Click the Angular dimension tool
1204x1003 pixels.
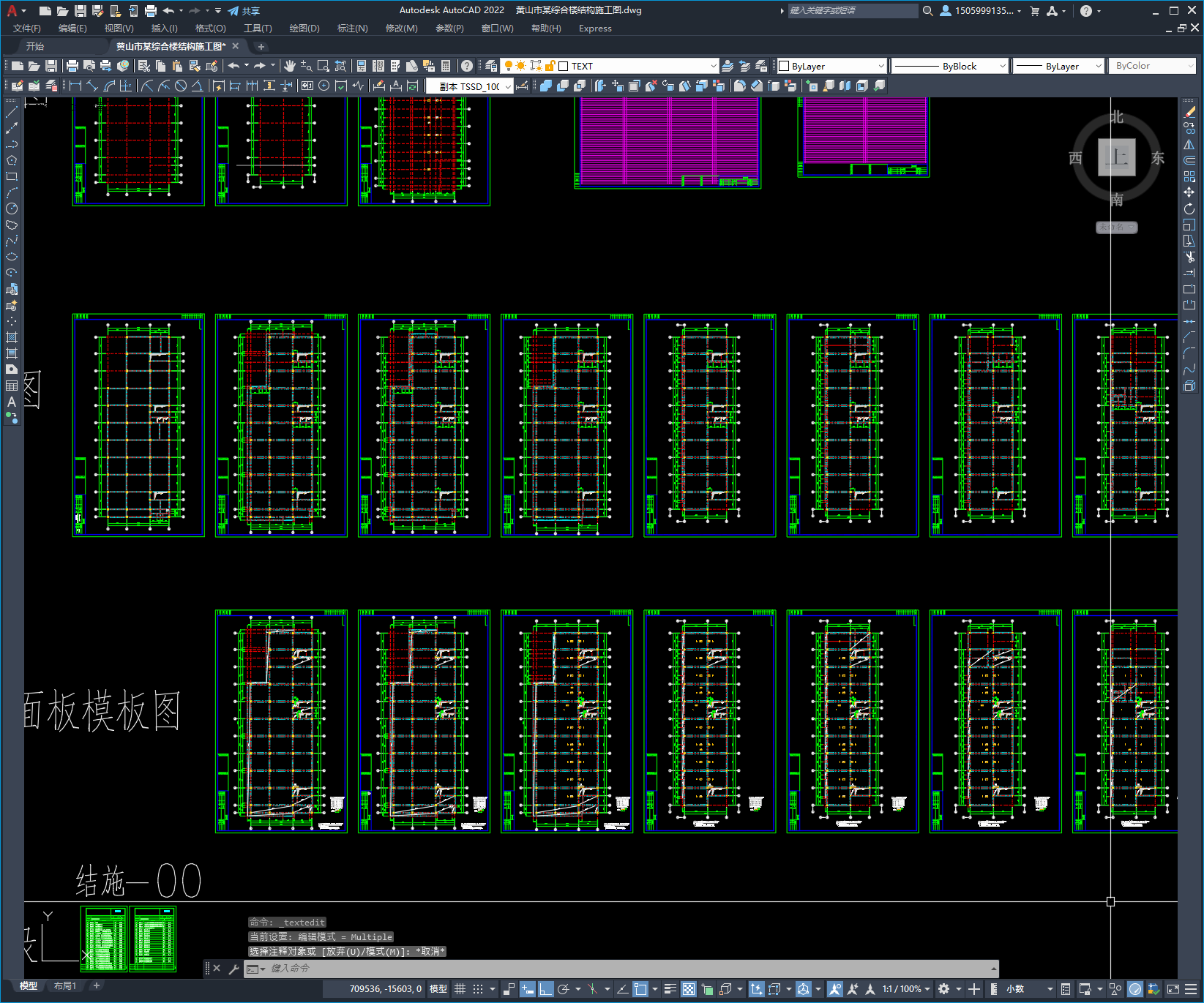(x=197, y=86)
